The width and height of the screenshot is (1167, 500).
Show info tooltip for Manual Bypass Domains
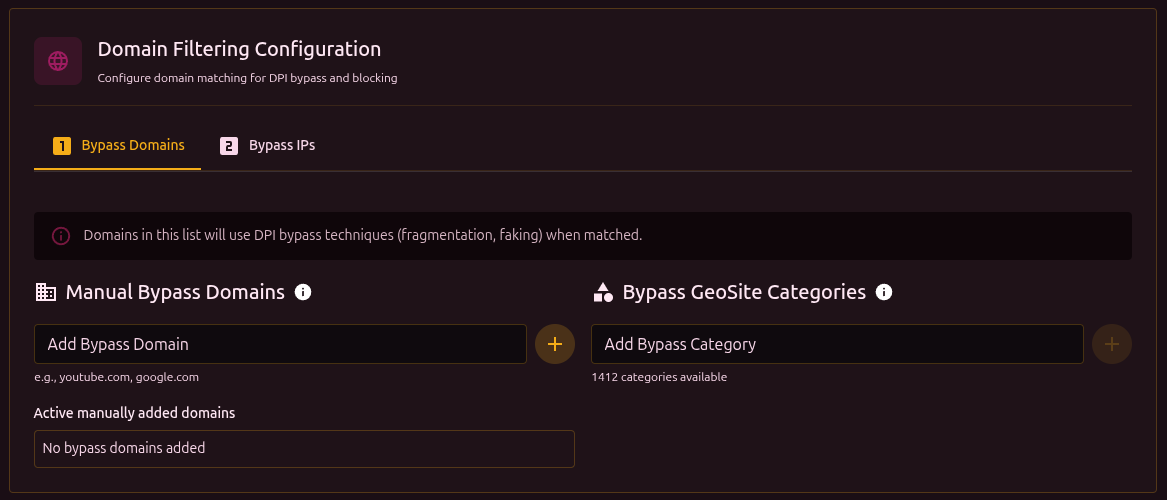pos(304,292)
